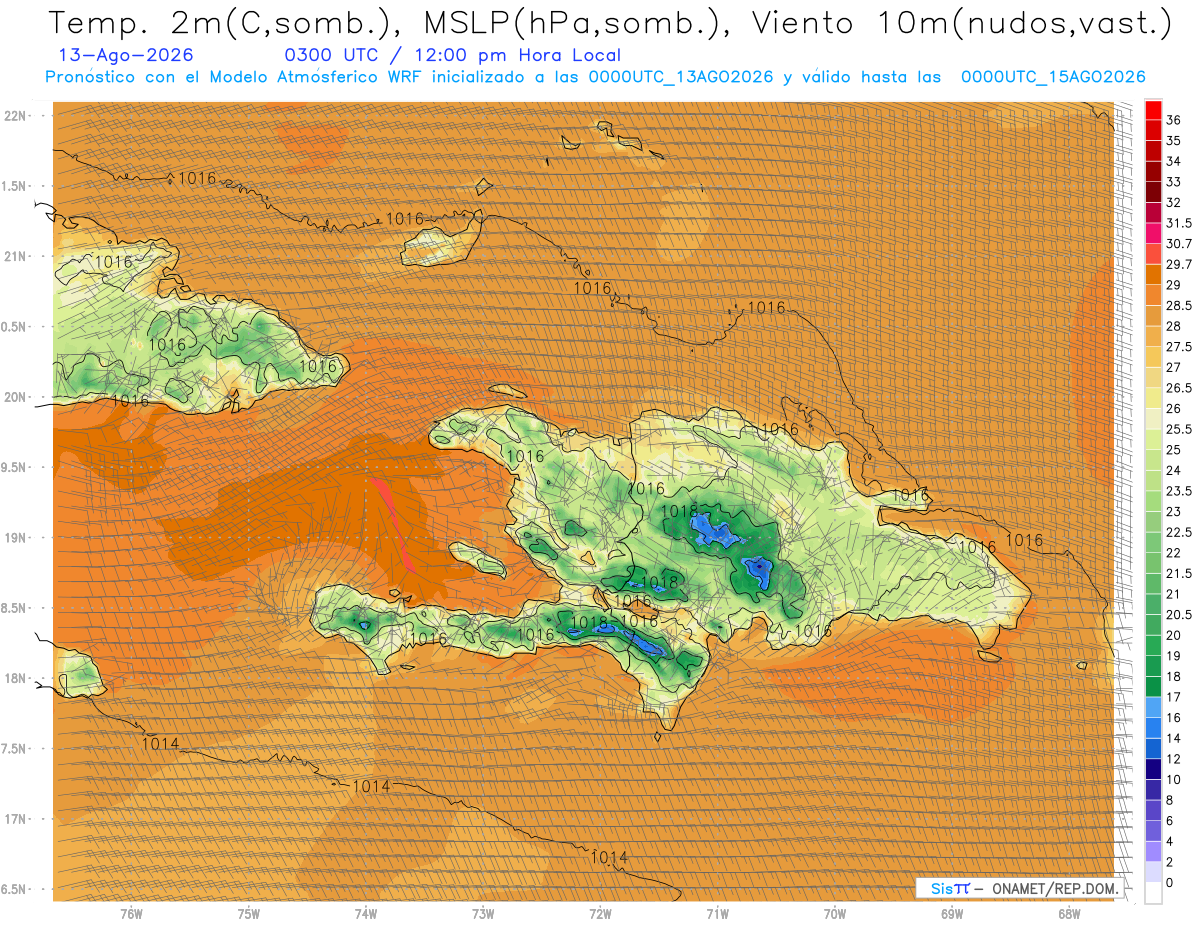Select navy swatch between 10 and 12
1200x927 pixels.
point(1153,769)
